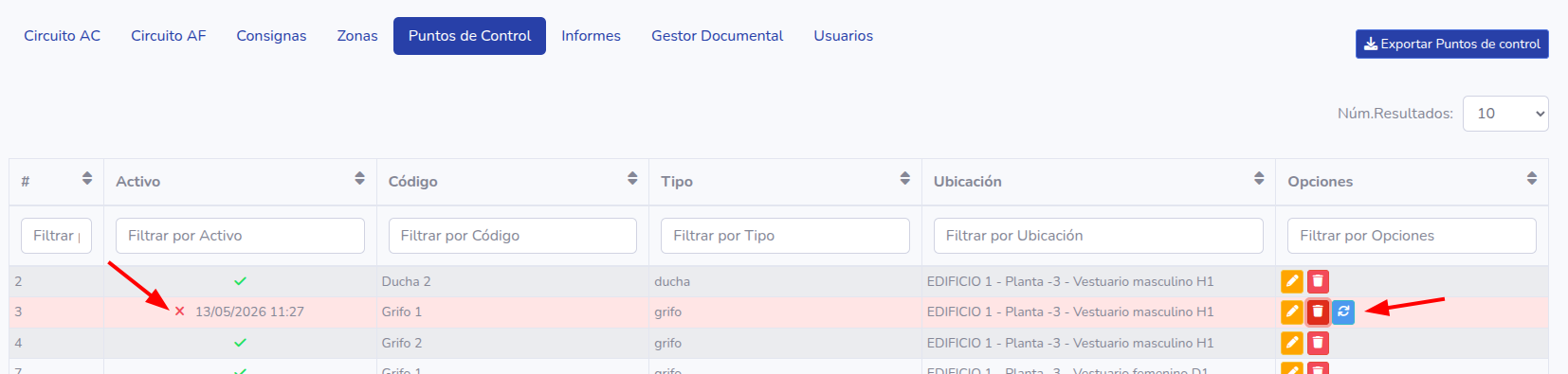1568x374 pixels.
Task: Open the Gestor Documental tab
Action: [x=717, y=36]
